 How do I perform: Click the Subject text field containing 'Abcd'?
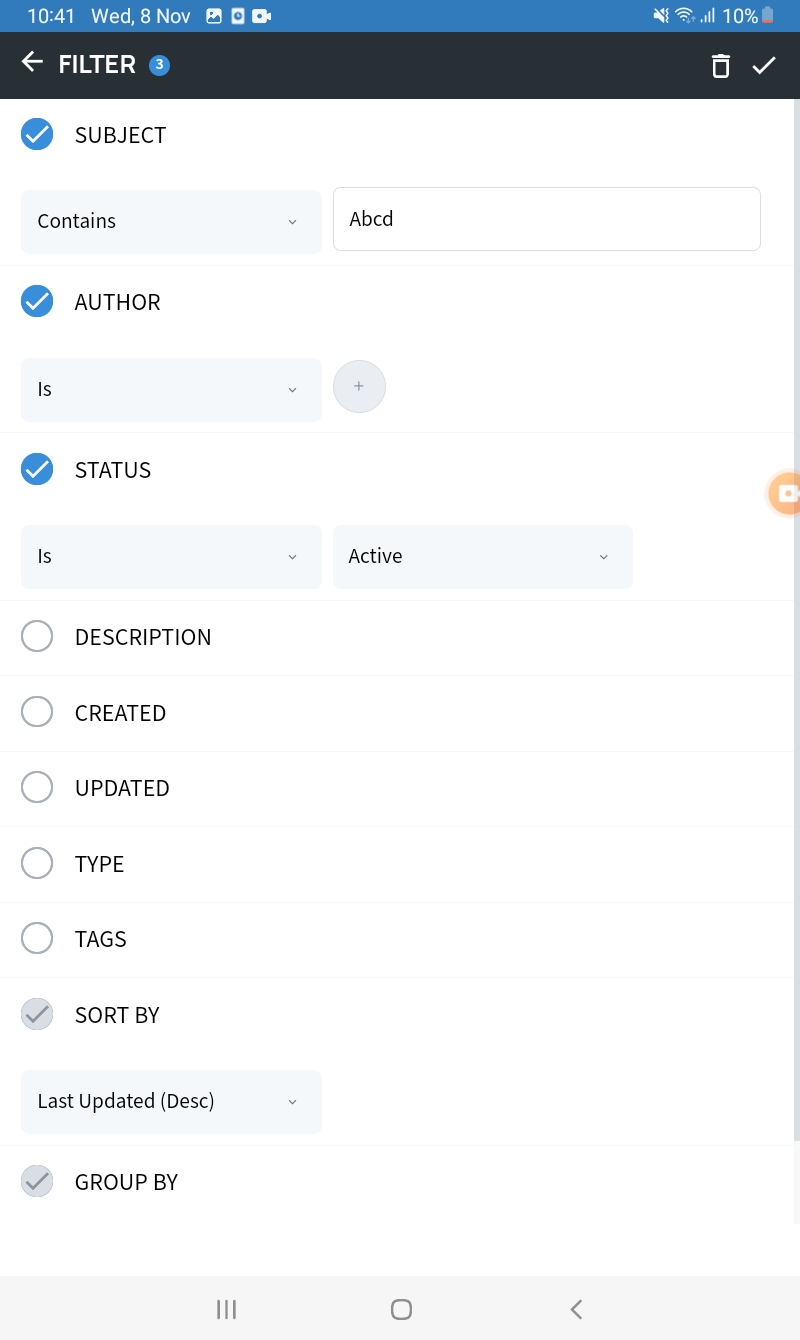(x=546, y=219)
